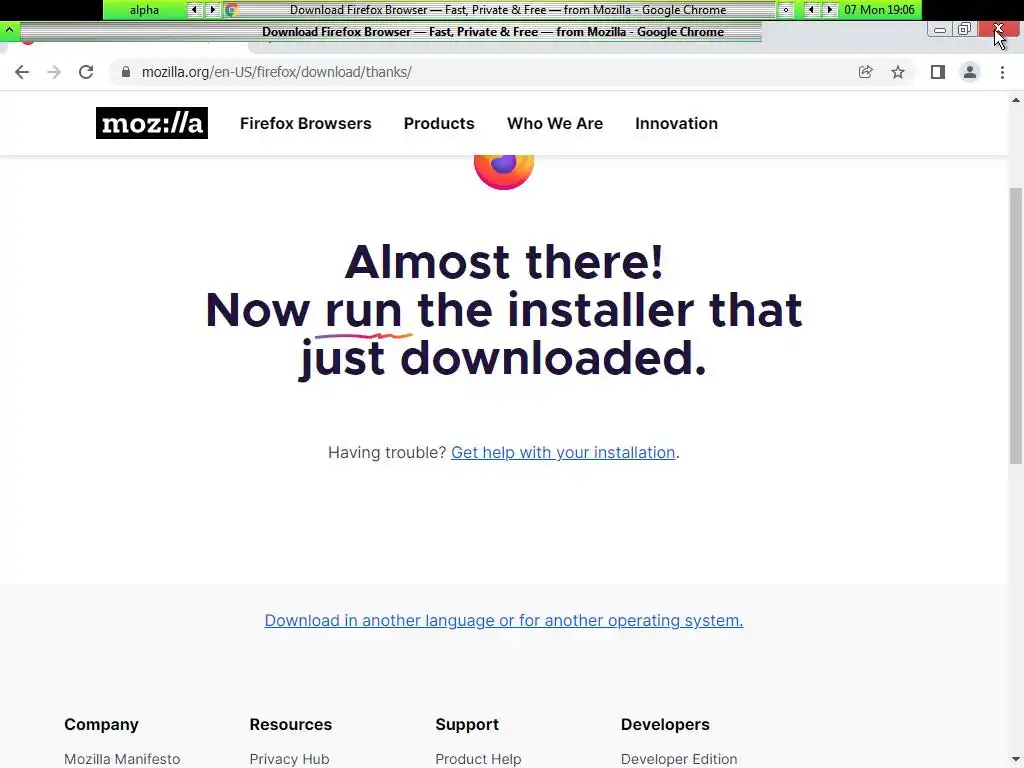Click the 07 Mon 19:06 clock
This screenshot has height=768, width=1024.
pyautogui.click(x=880, y=10)
